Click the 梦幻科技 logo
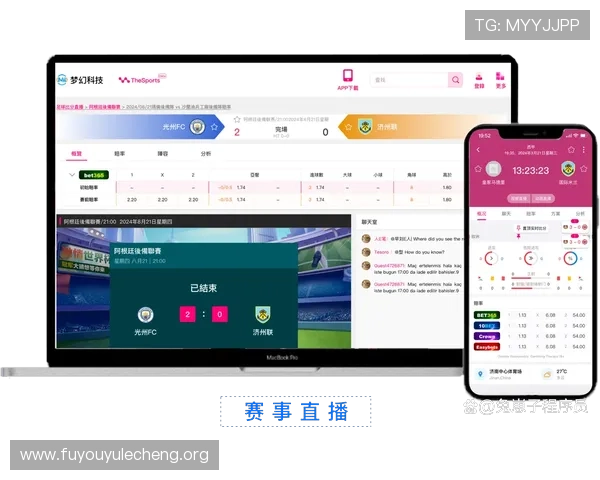This screenshot has width=600, height=480. click(x=81, y=79)
